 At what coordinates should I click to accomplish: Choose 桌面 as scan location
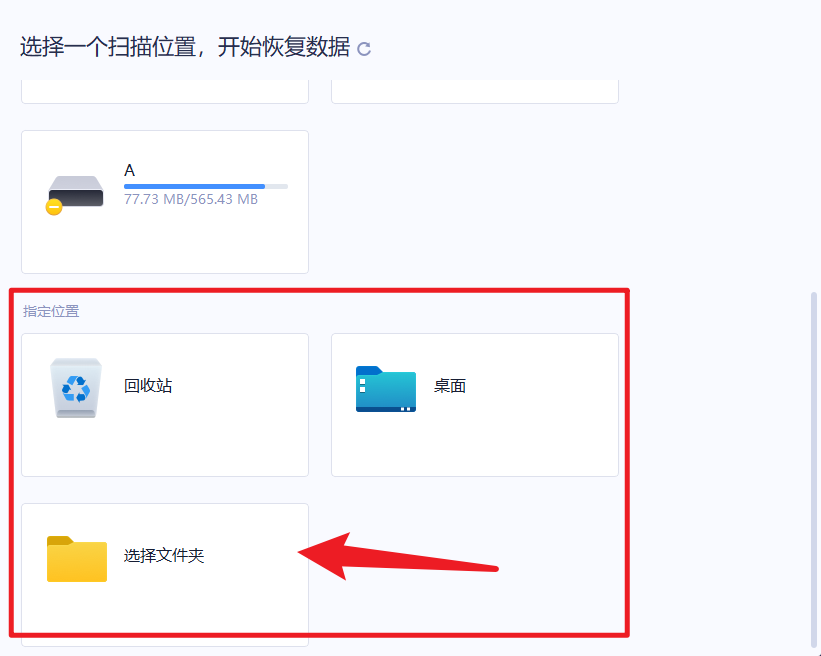[475, 405]
